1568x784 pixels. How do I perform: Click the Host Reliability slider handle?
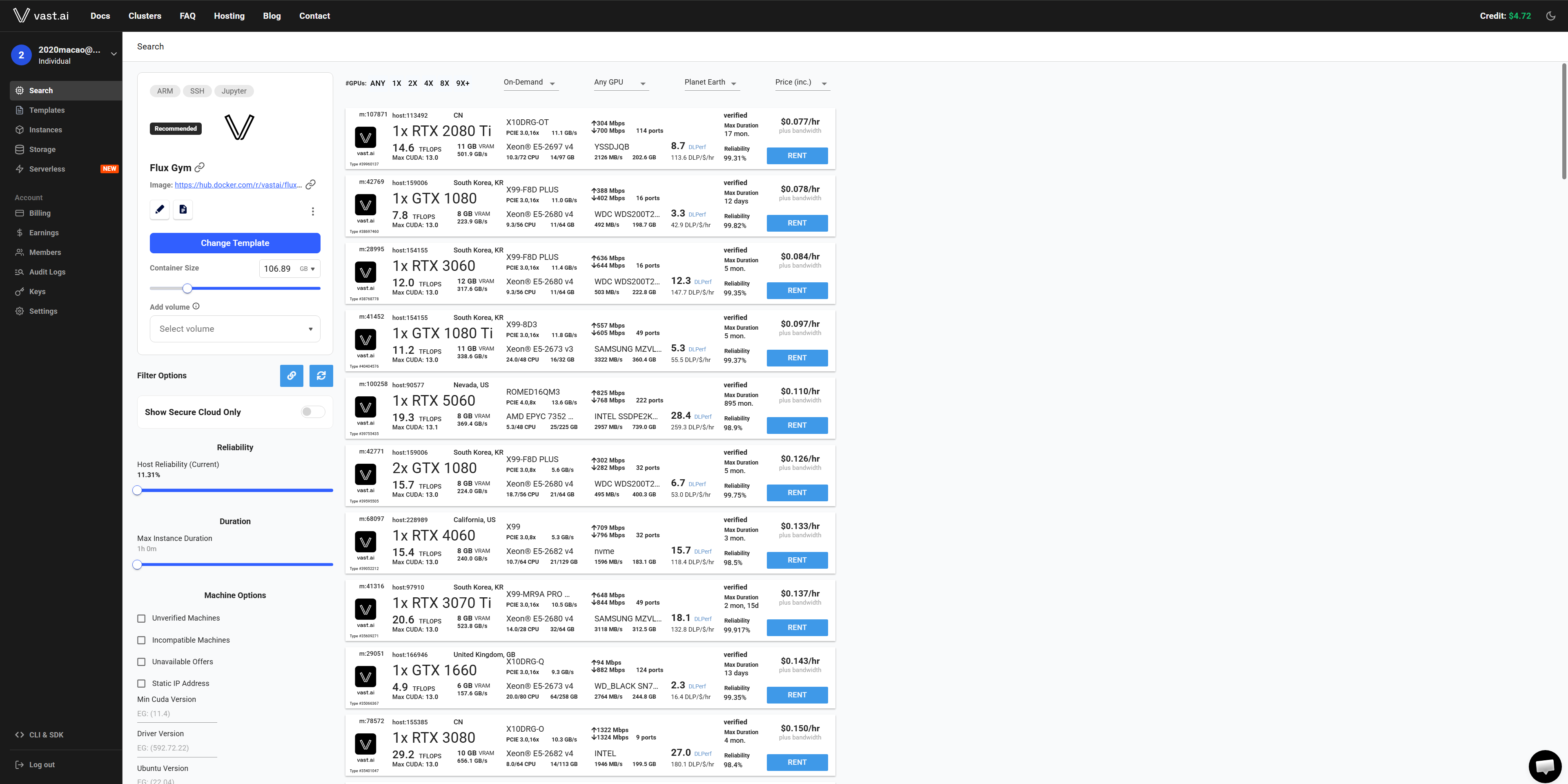(137, 490)
